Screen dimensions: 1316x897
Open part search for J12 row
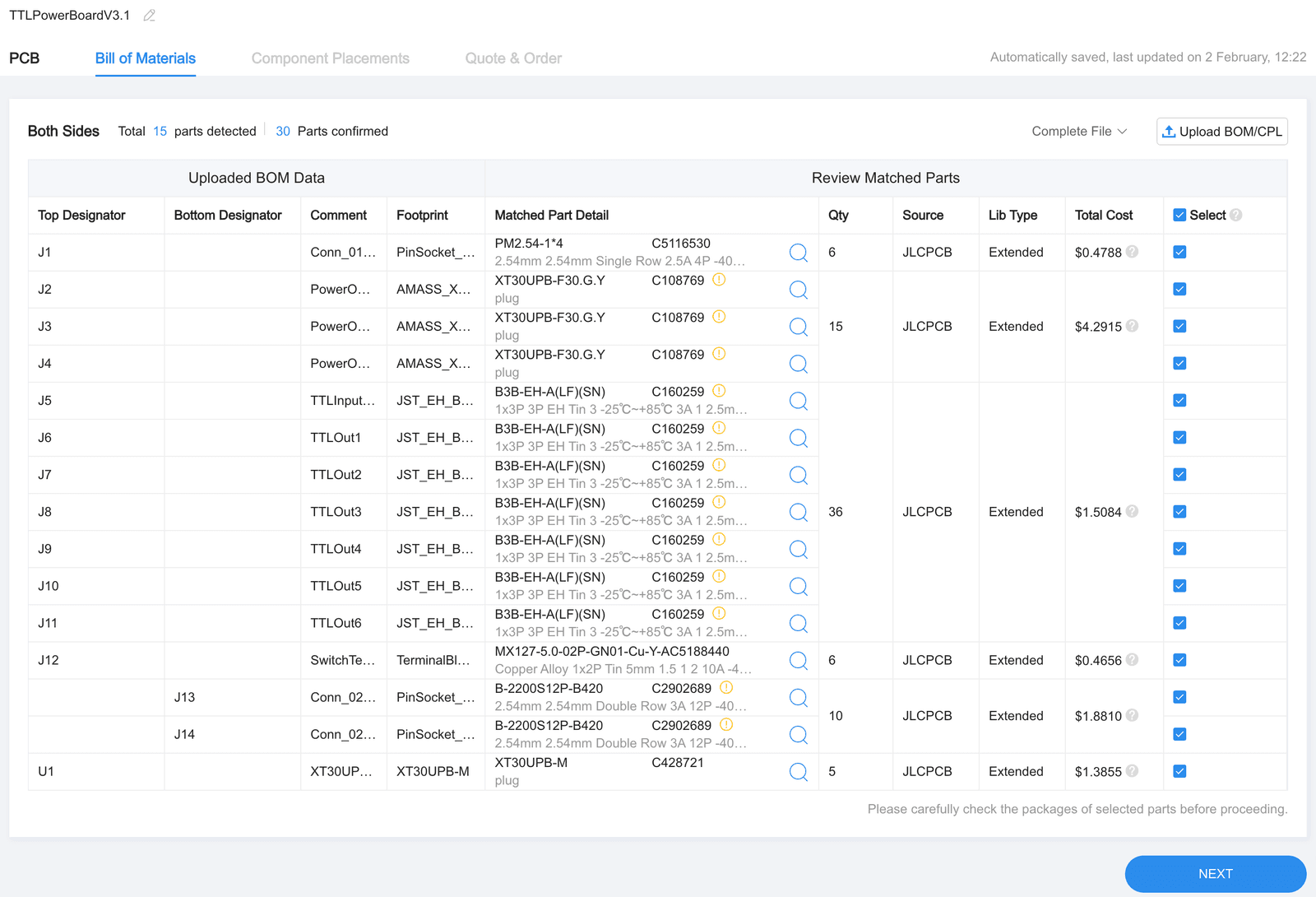pos(798,660)
